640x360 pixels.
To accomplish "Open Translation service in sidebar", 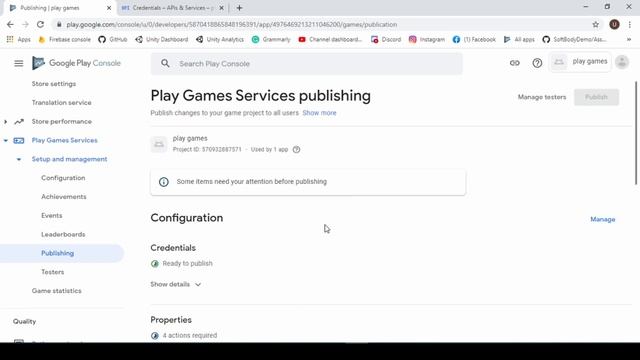I will pyautogui.click(x=62, y=102).
